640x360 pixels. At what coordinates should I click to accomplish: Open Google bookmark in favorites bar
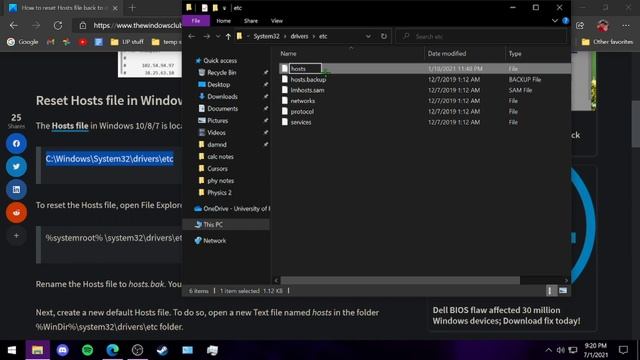23,42
